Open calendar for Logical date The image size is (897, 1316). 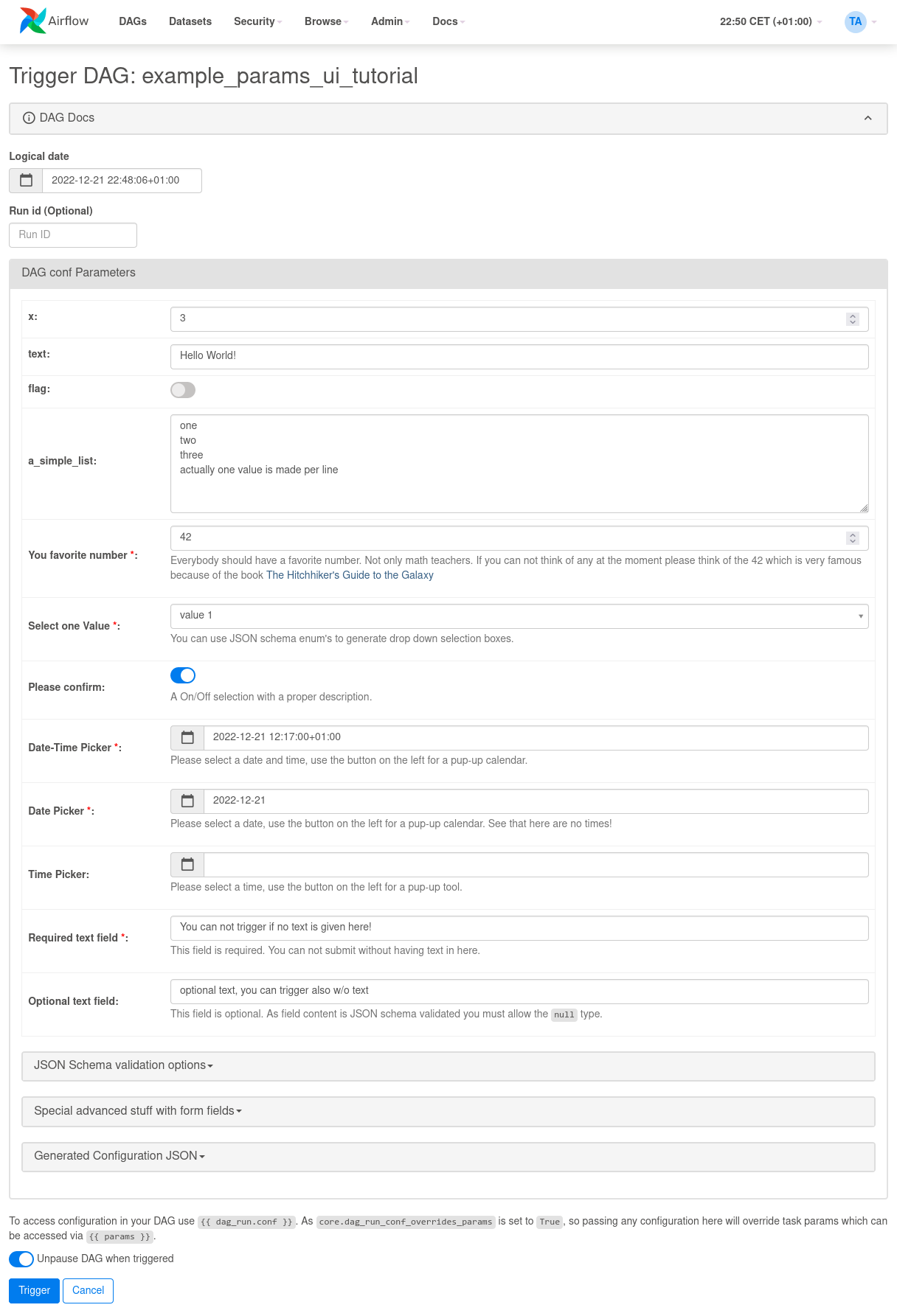coord(26,181)
